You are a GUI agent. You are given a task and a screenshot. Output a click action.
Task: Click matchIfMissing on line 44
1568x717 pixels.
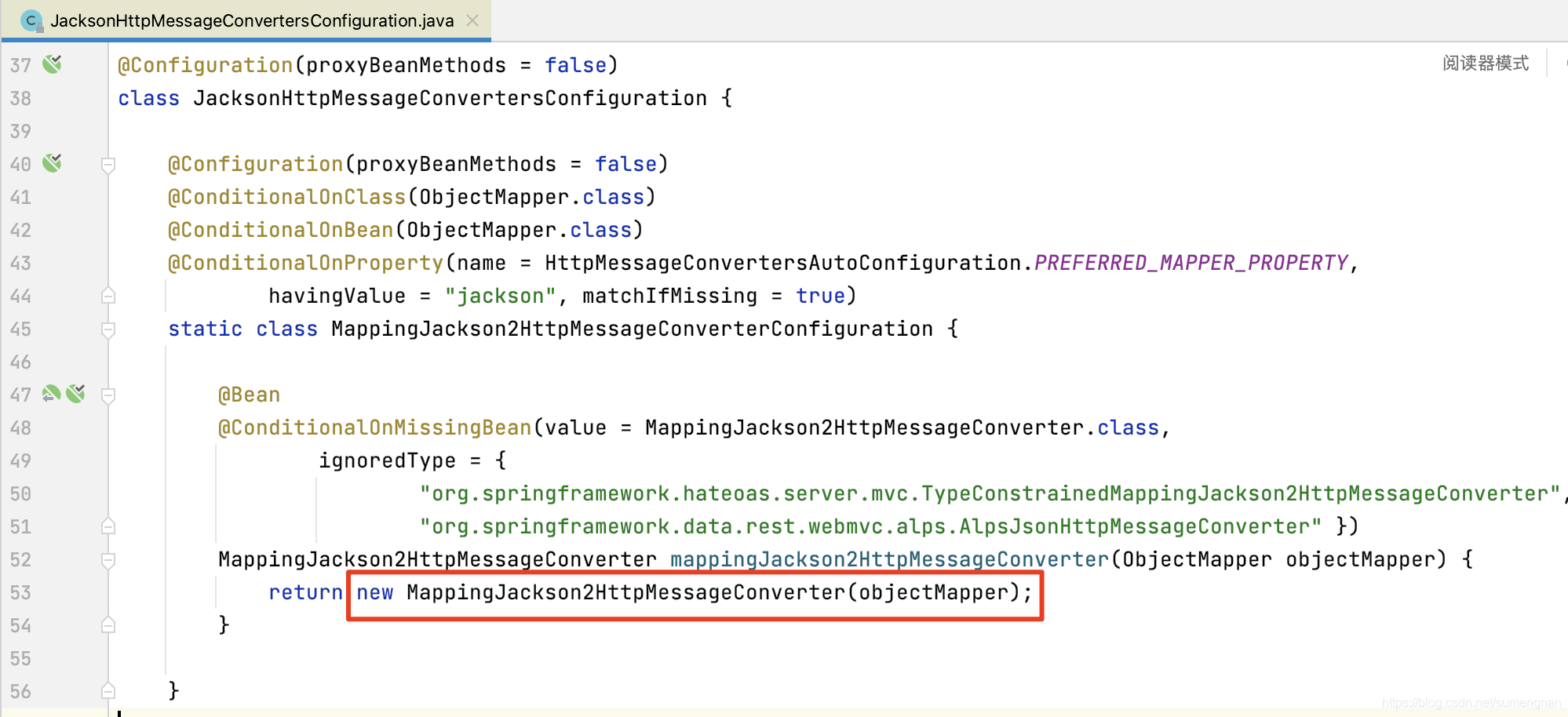point(670,296)
